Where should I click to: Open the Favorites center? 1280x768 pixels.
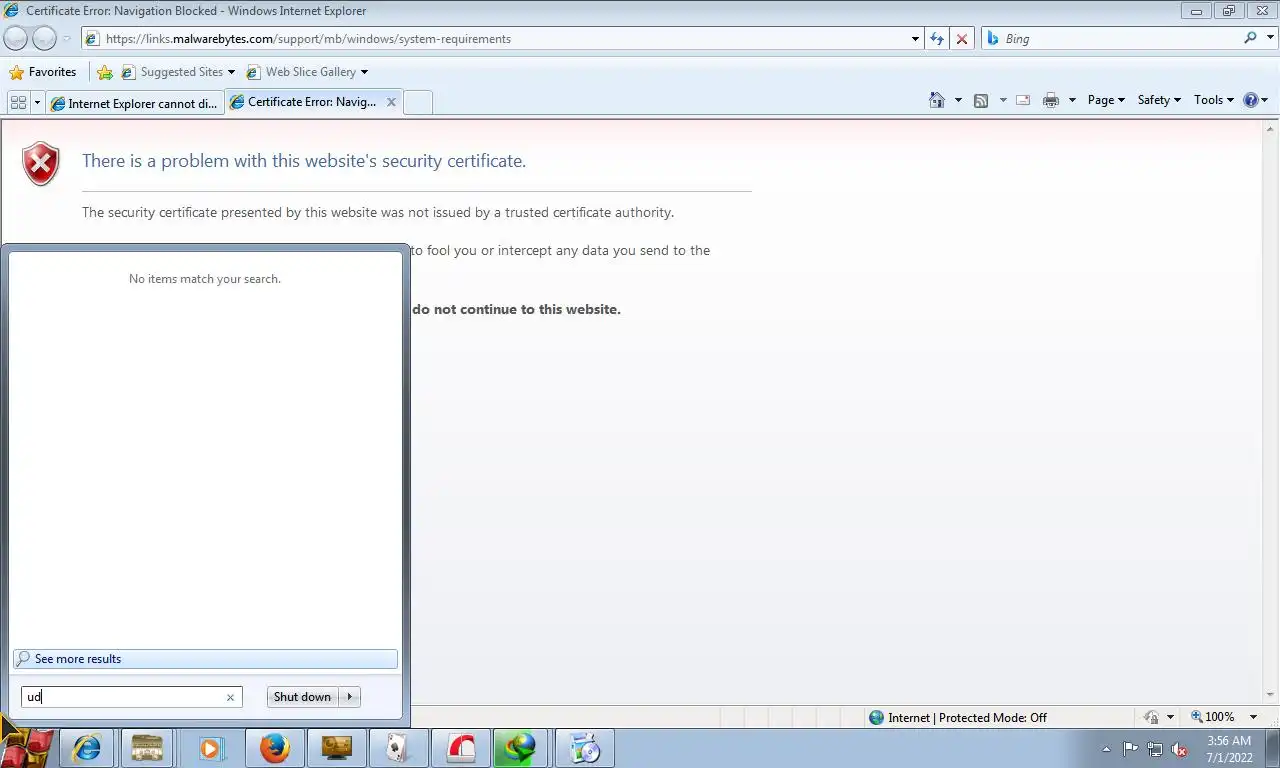(43, 72)
